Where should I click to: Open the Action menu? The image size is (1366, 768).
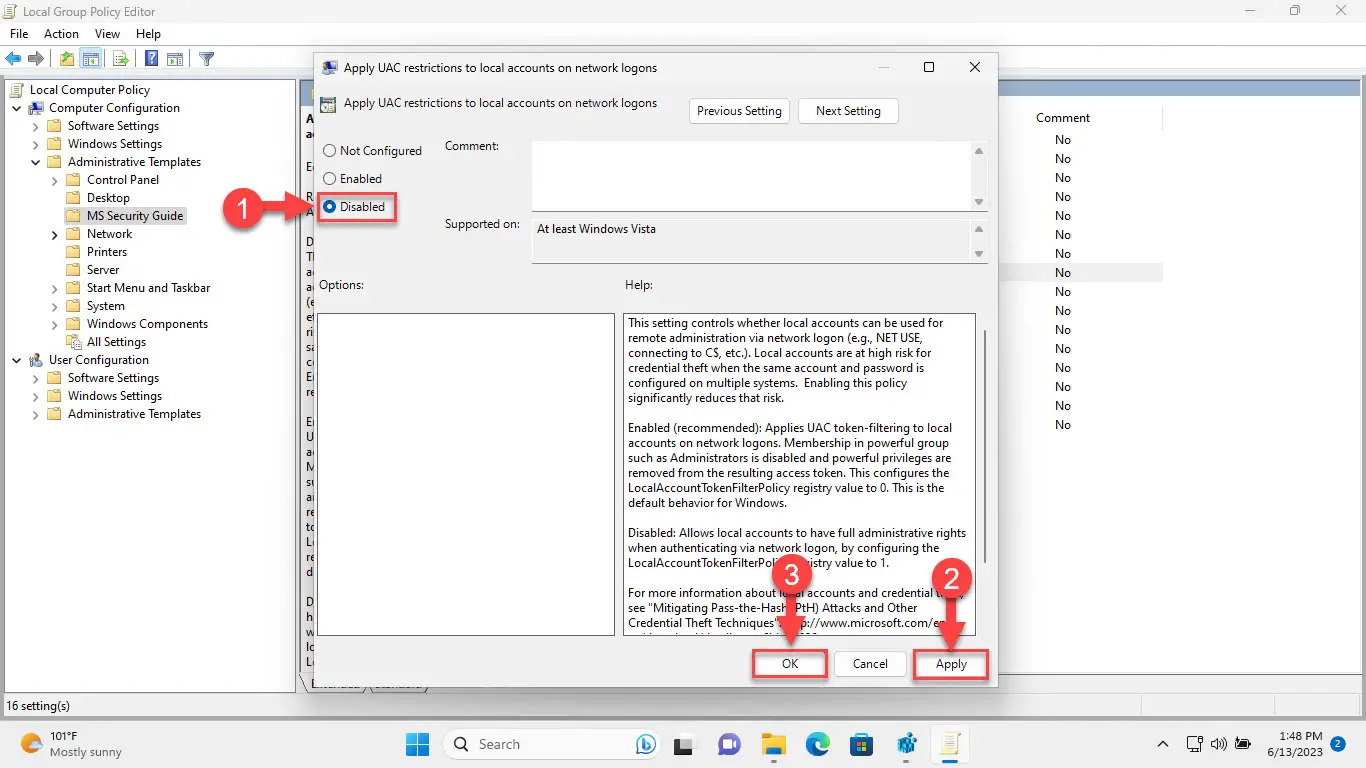61,34
